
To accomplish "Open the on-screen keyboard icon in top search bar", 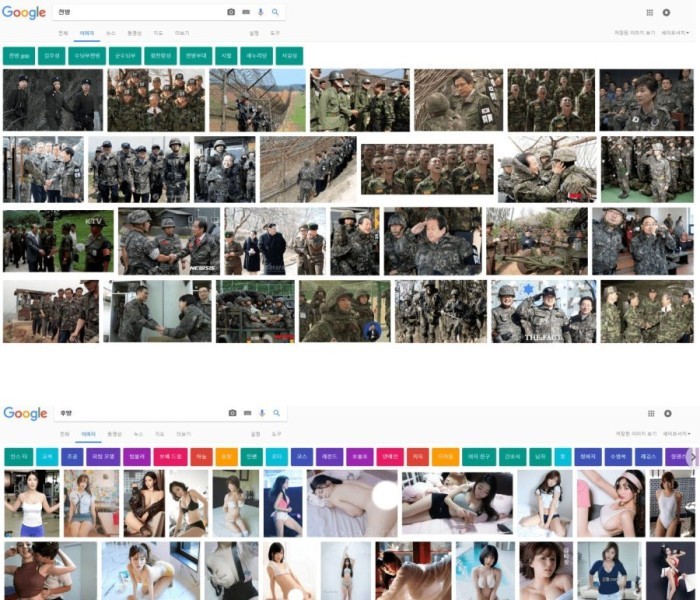I will [246, 12].
